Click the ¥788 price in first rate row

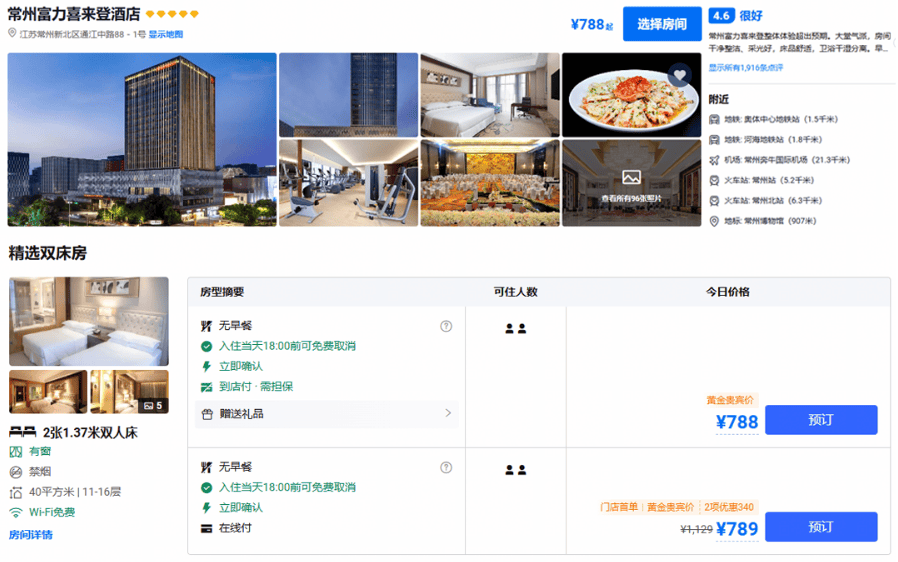coord(736,422)
